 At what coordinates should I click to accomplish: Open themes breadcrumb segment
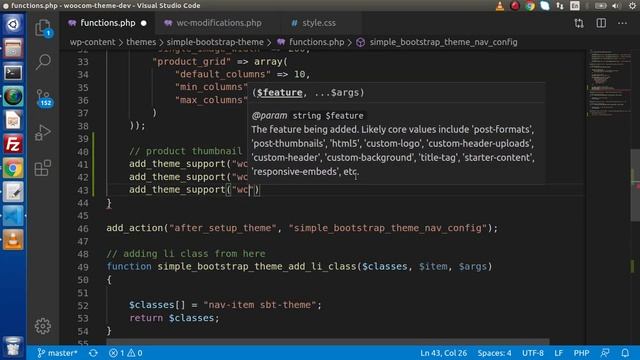click(141, 42)
